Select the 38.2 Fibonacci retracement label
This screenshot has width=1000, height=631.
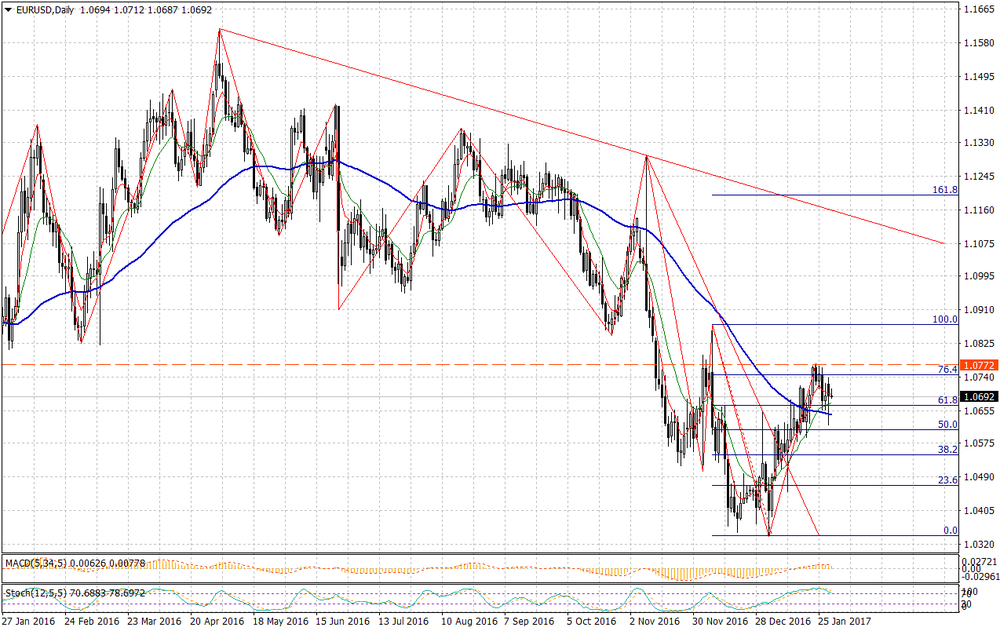coord(948,449)
